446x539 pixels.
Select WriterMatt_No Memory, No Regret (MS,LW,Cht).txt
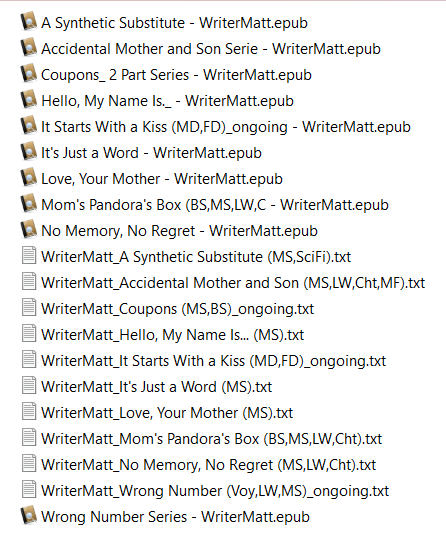coord(209,465)
